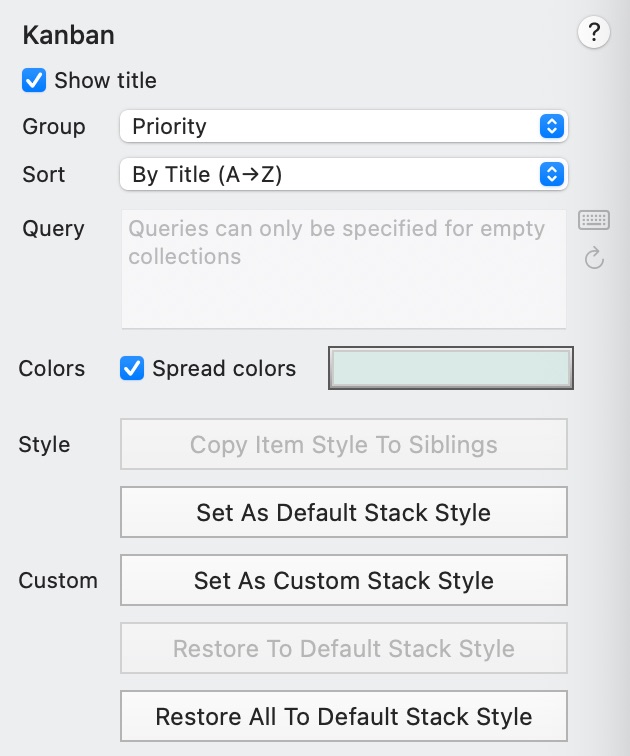Click the Spread colors label text
The image size is (630, 756).
224,368
